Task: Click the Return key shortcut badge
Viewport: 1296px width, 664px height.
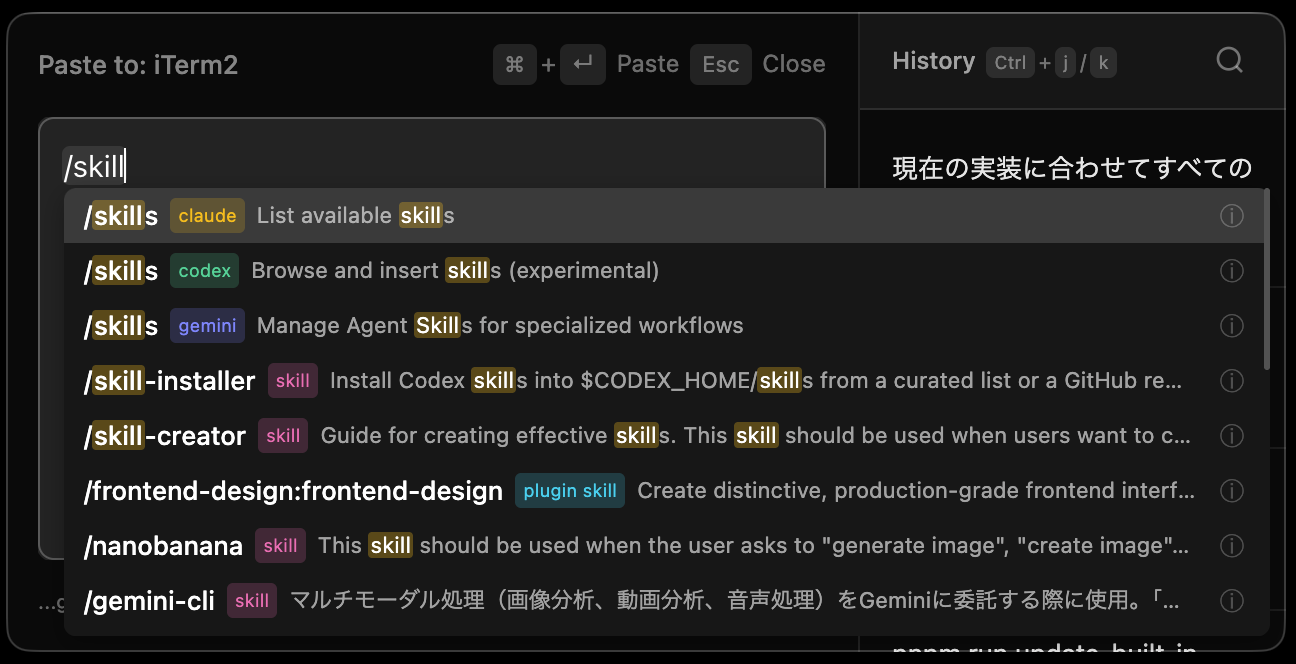Action: (582, 65)
